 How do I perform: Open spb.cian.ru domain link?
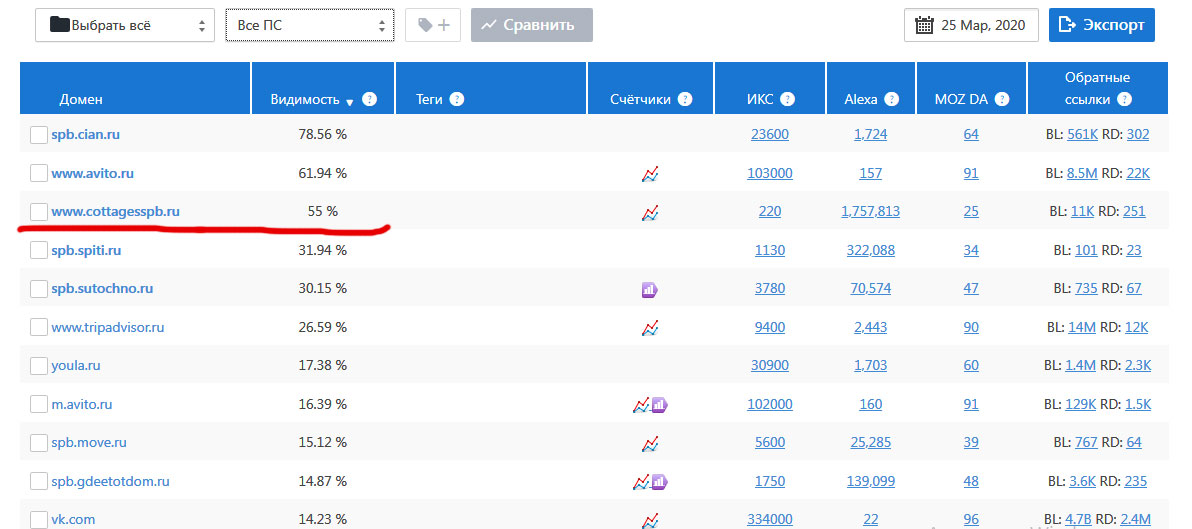pos(86,135)
